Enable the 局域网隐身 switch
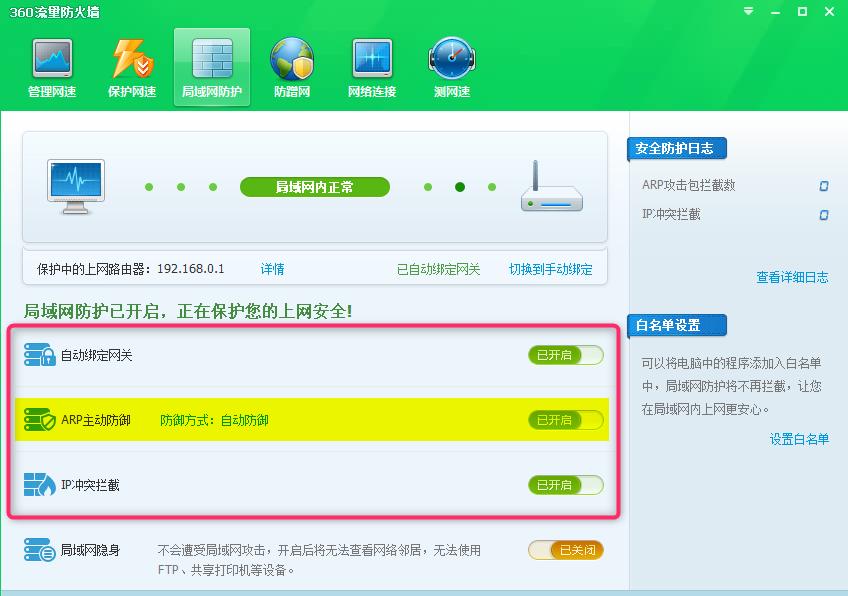848x596 pixels. (565, 549)
